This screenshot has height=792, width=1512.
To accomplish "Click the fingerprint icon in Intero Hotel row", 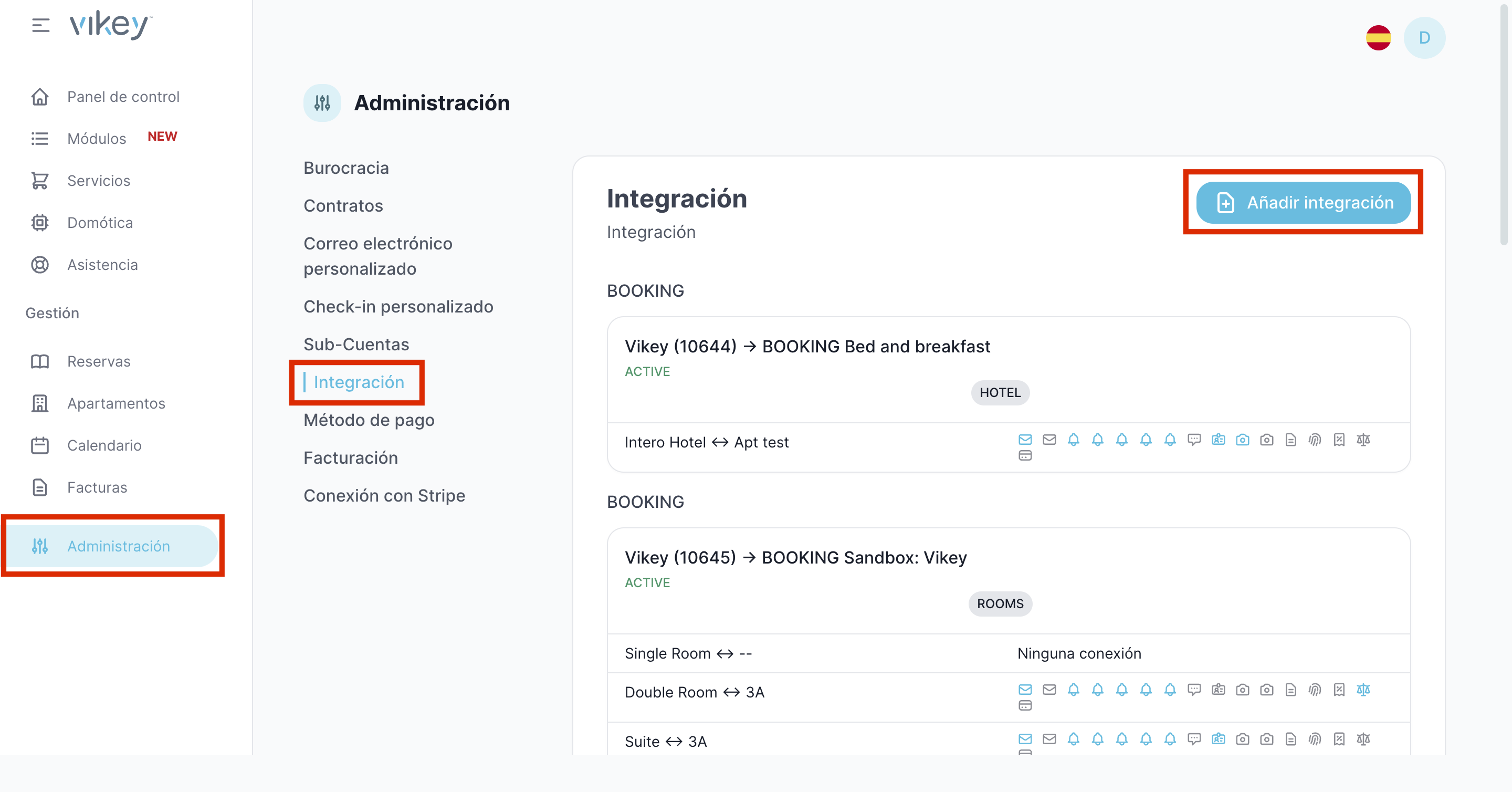I will (x=1315, y=440).
